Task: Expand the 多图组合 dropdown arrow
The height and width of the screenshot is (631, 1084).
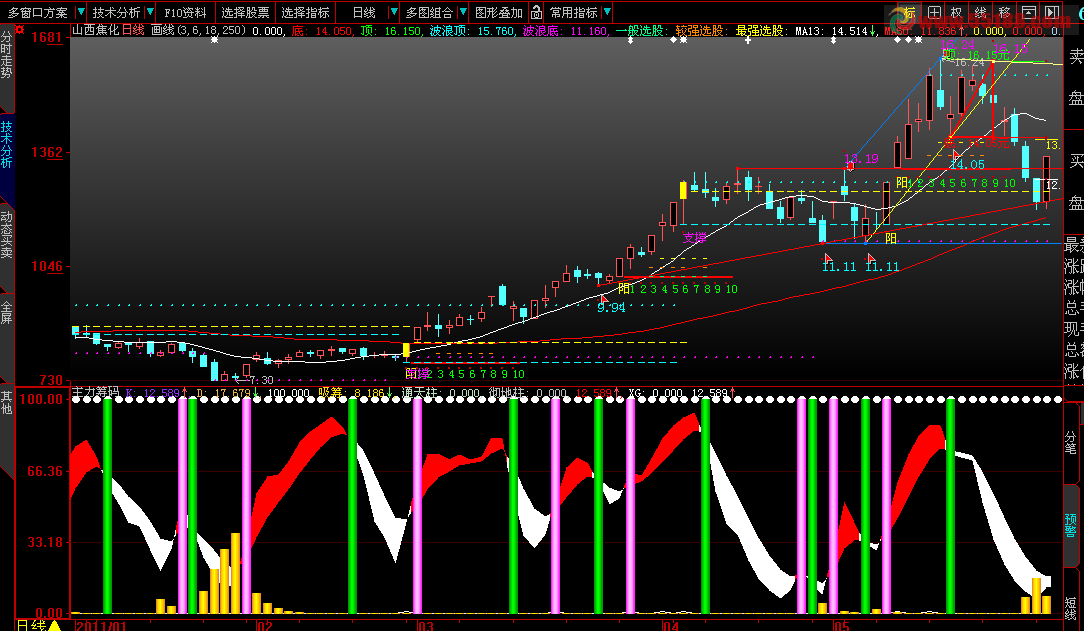Action: 463,12
